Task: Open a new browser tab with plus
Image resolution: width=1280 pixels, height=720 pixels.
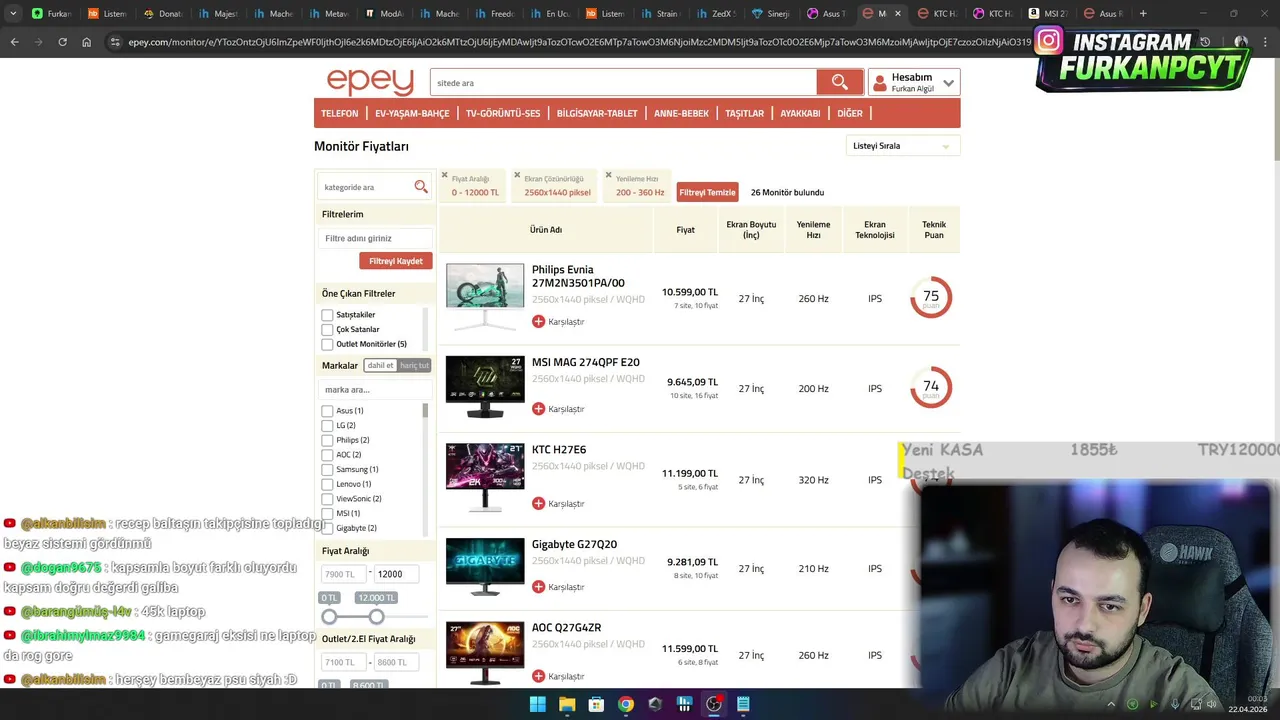Action: click(1143, 14)
